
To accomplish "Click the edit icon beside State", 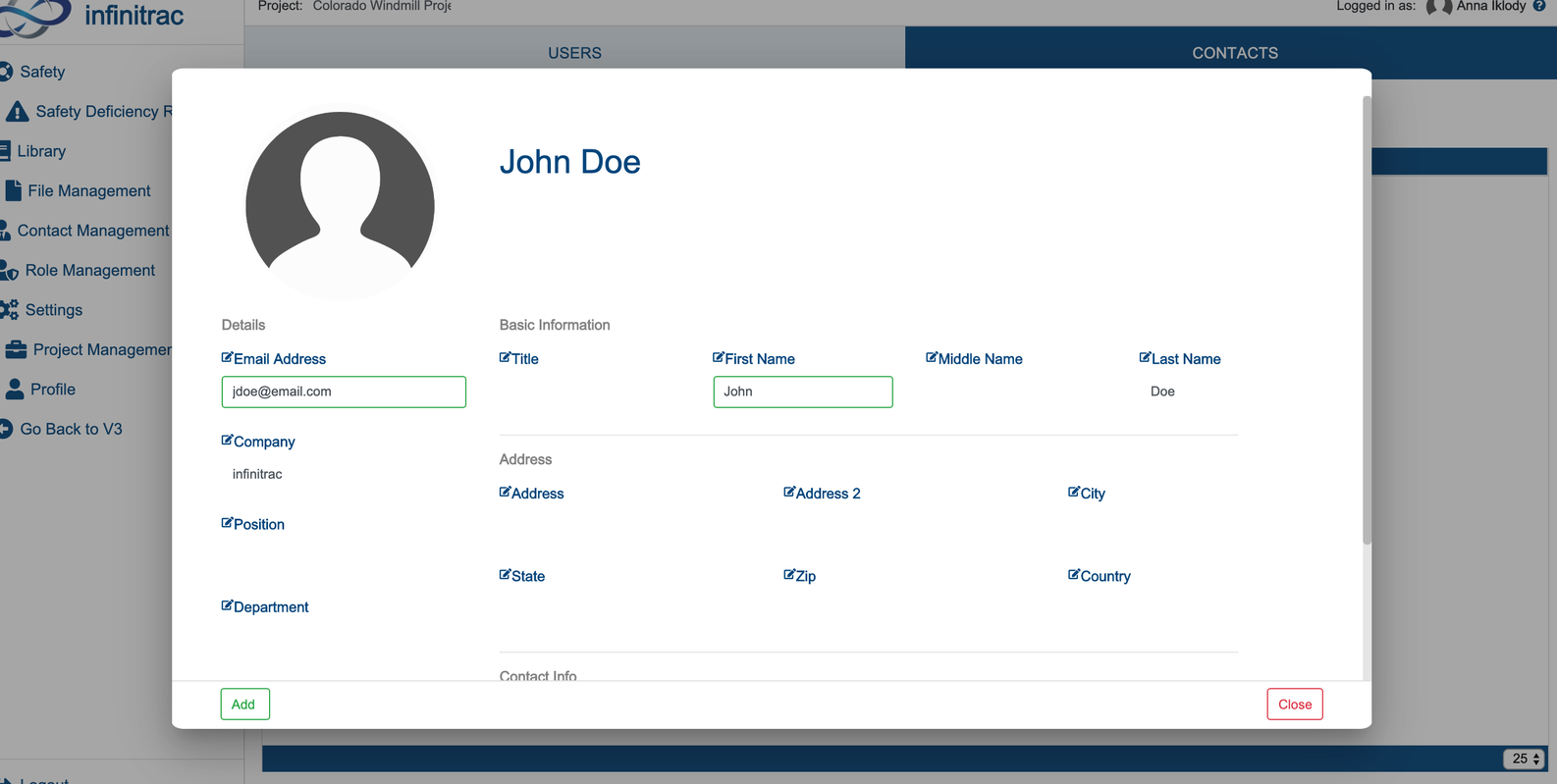I will click(505, 574).
